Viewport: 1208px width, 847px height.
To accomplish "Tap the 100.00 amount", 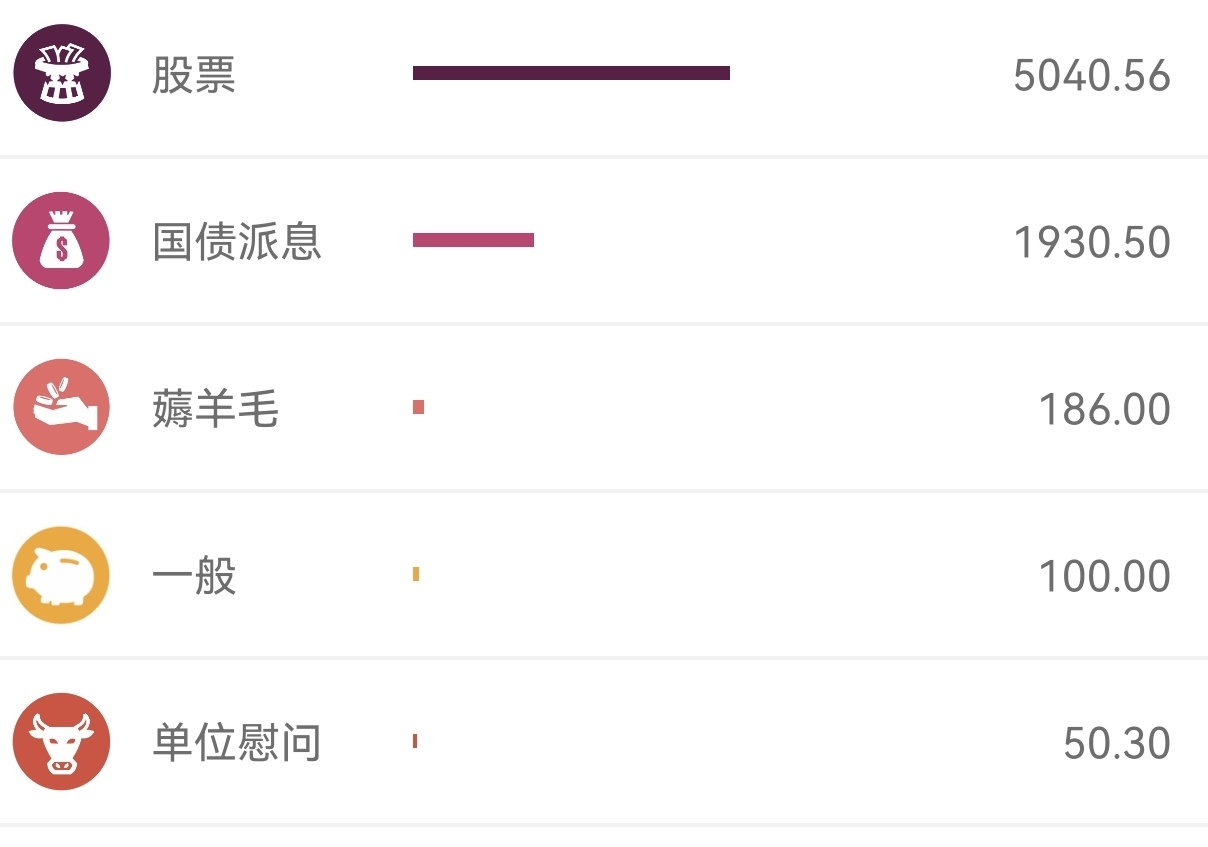I will click(x=1105, y=577).
